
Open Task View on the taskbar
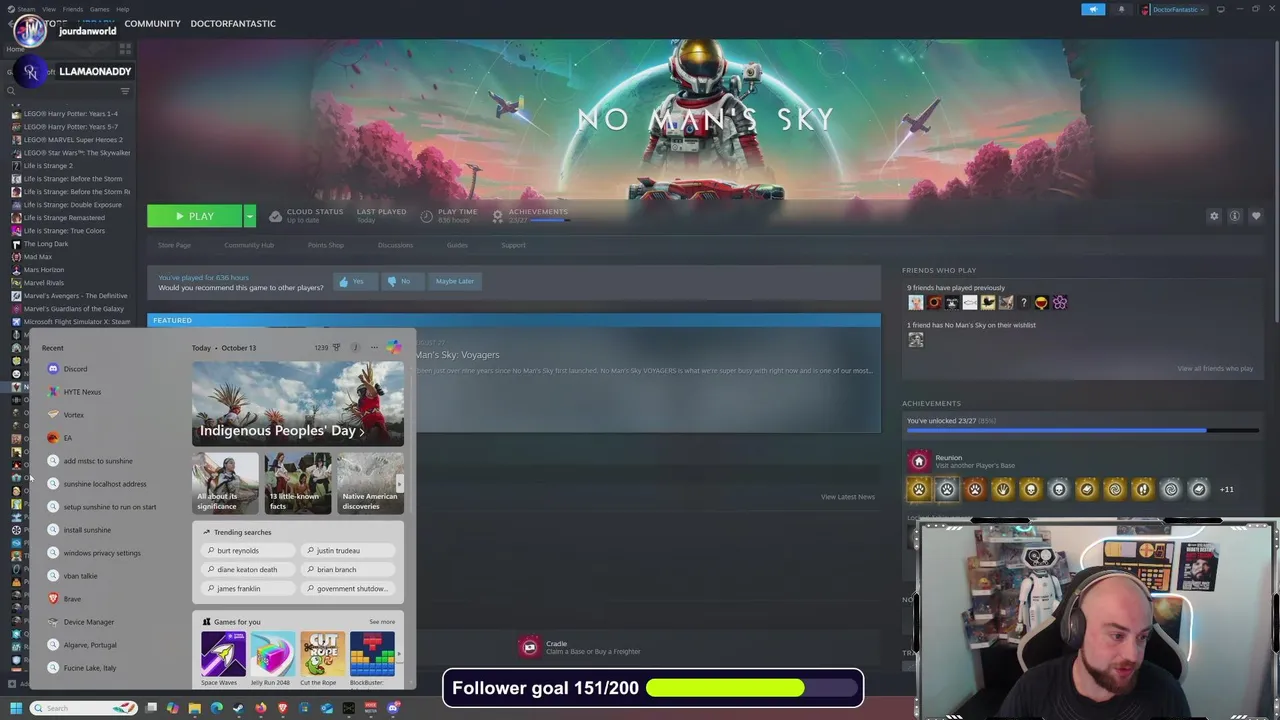151,708
